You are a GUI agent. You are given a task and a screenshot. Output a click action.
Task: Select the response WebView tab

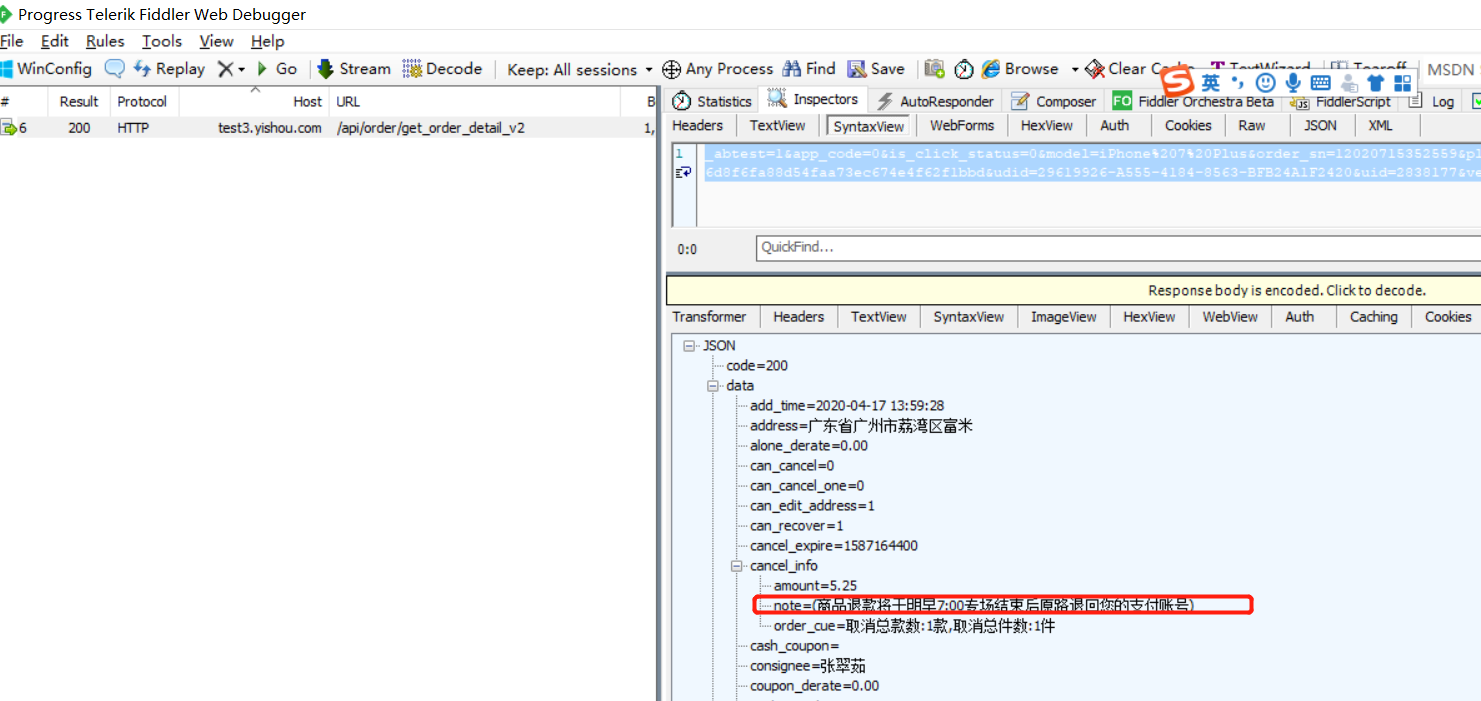click(x=1230, y=317)
